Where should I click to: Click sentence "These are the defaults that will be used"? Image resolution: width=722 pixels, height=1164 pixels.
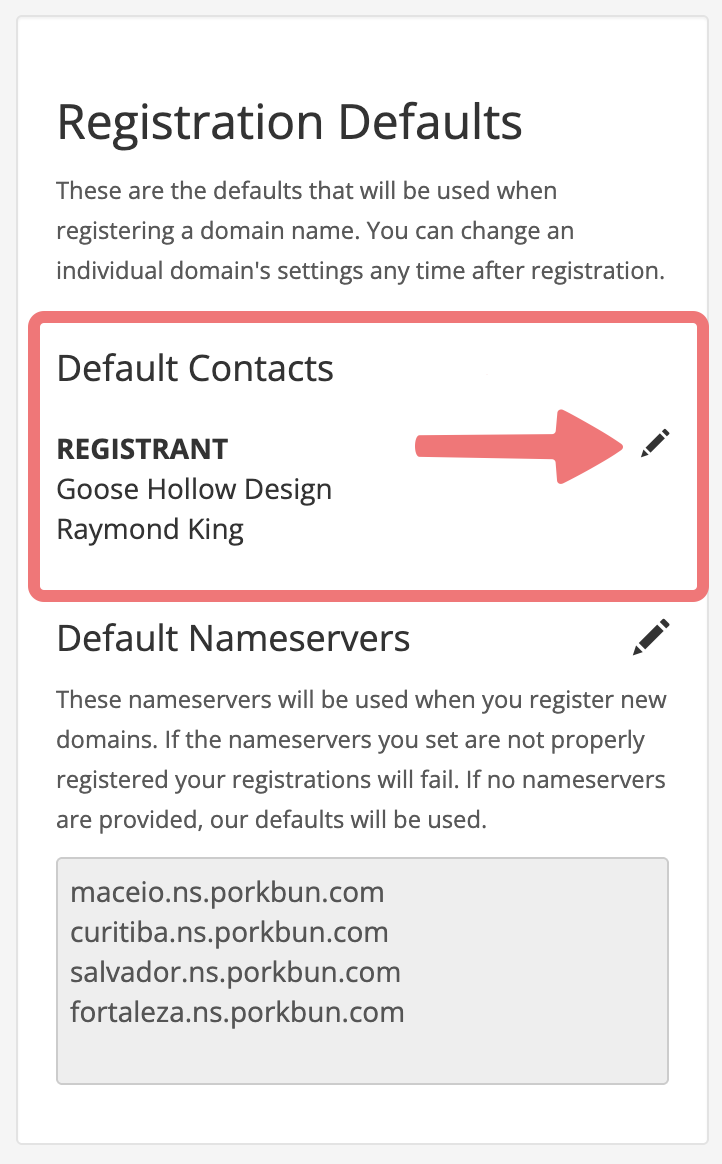[x=306, y=190]
